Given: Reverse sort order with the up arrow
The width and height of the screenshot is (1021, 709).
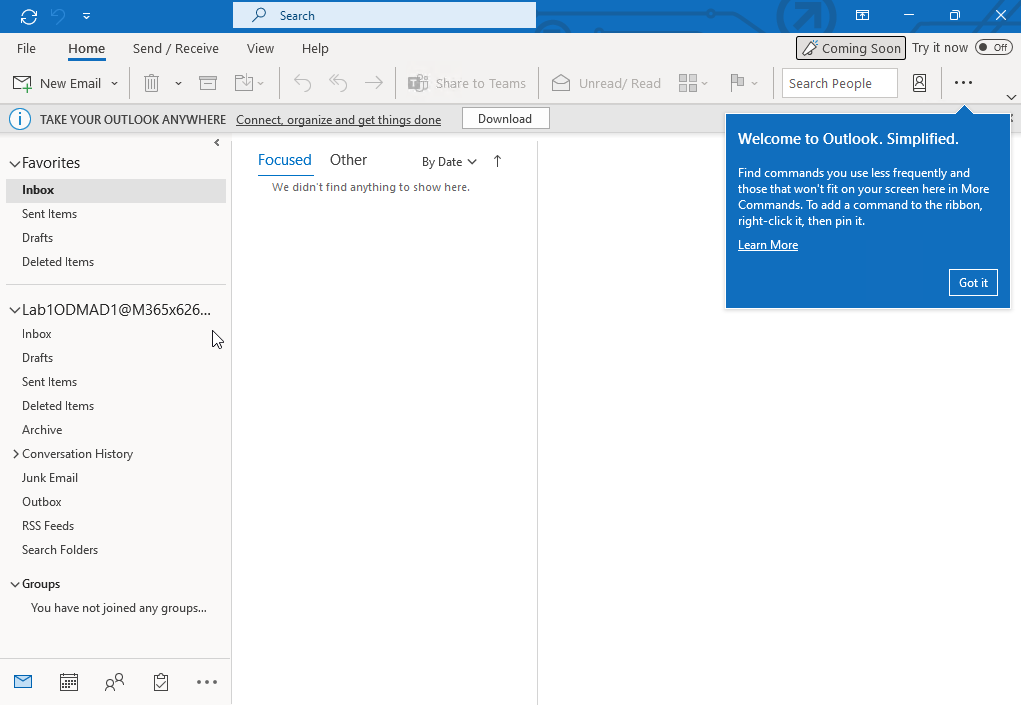Looking at the screenshot, I should [x=497, y=161].
